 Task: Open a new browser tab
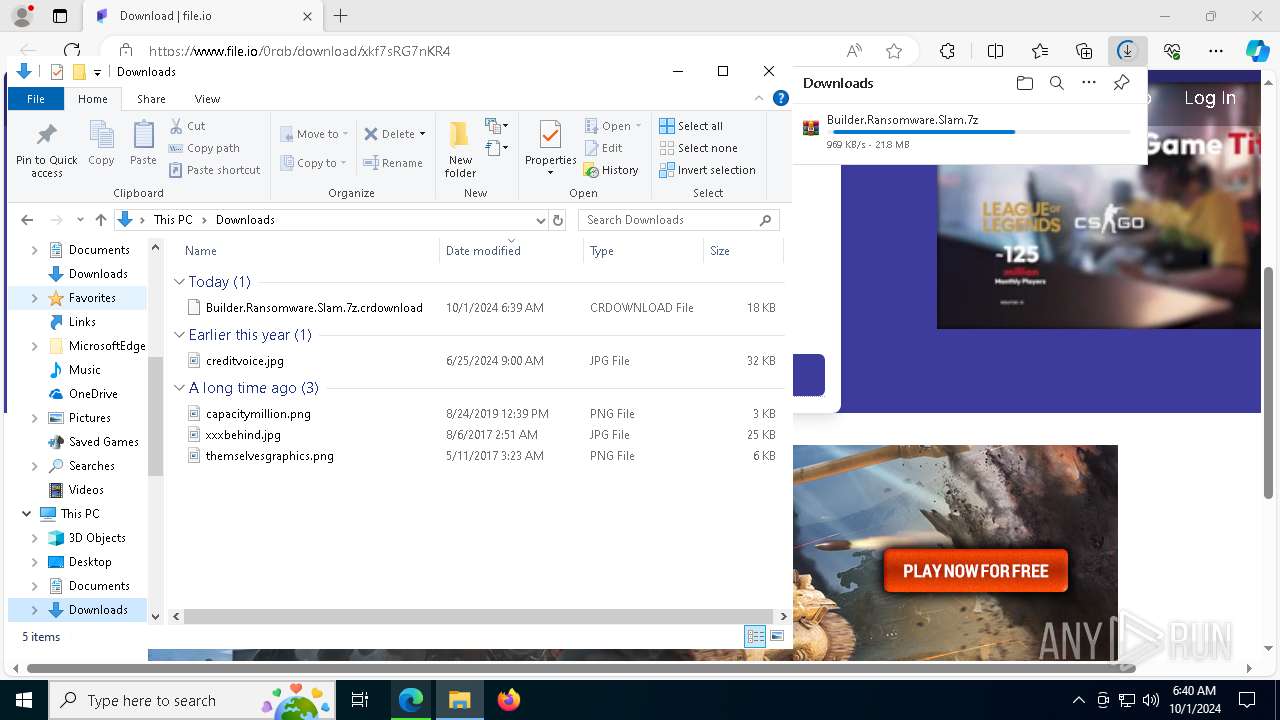[x=341, y=16]
